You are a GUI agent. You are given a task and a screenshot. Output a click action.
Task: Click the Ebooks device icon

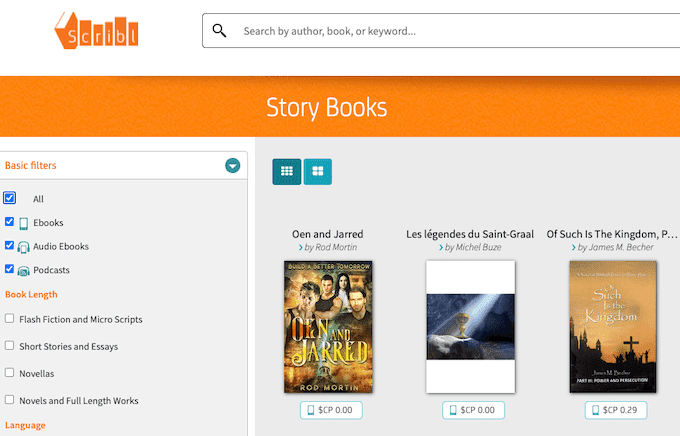(23, 223)
